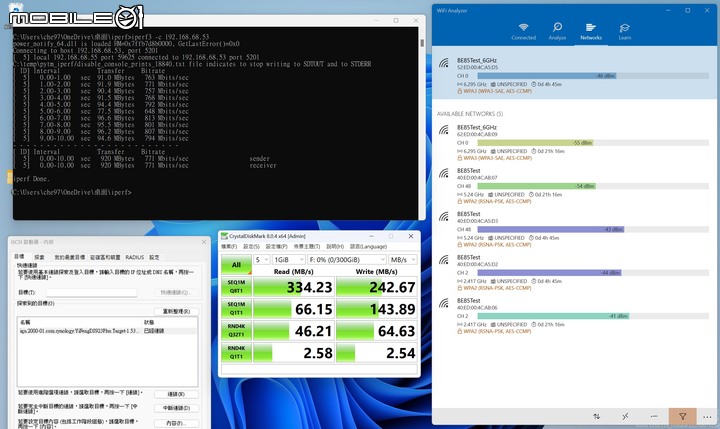Open the three-dot more menu in WiFi Analyzer
The image size is (720, 429).
(x=707, y=417)
